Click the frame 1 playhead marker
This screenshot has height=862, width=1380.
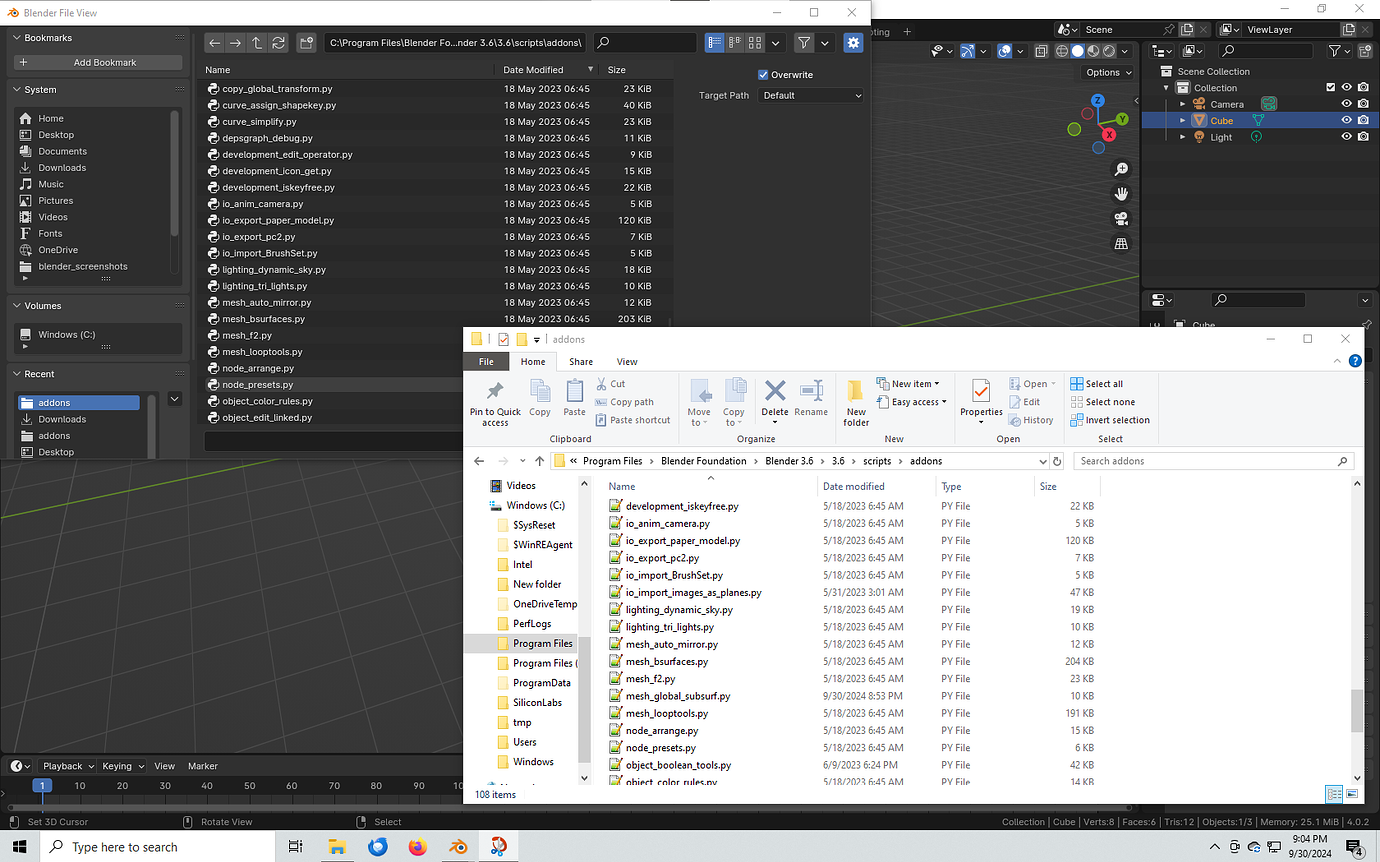pos(42,786)
